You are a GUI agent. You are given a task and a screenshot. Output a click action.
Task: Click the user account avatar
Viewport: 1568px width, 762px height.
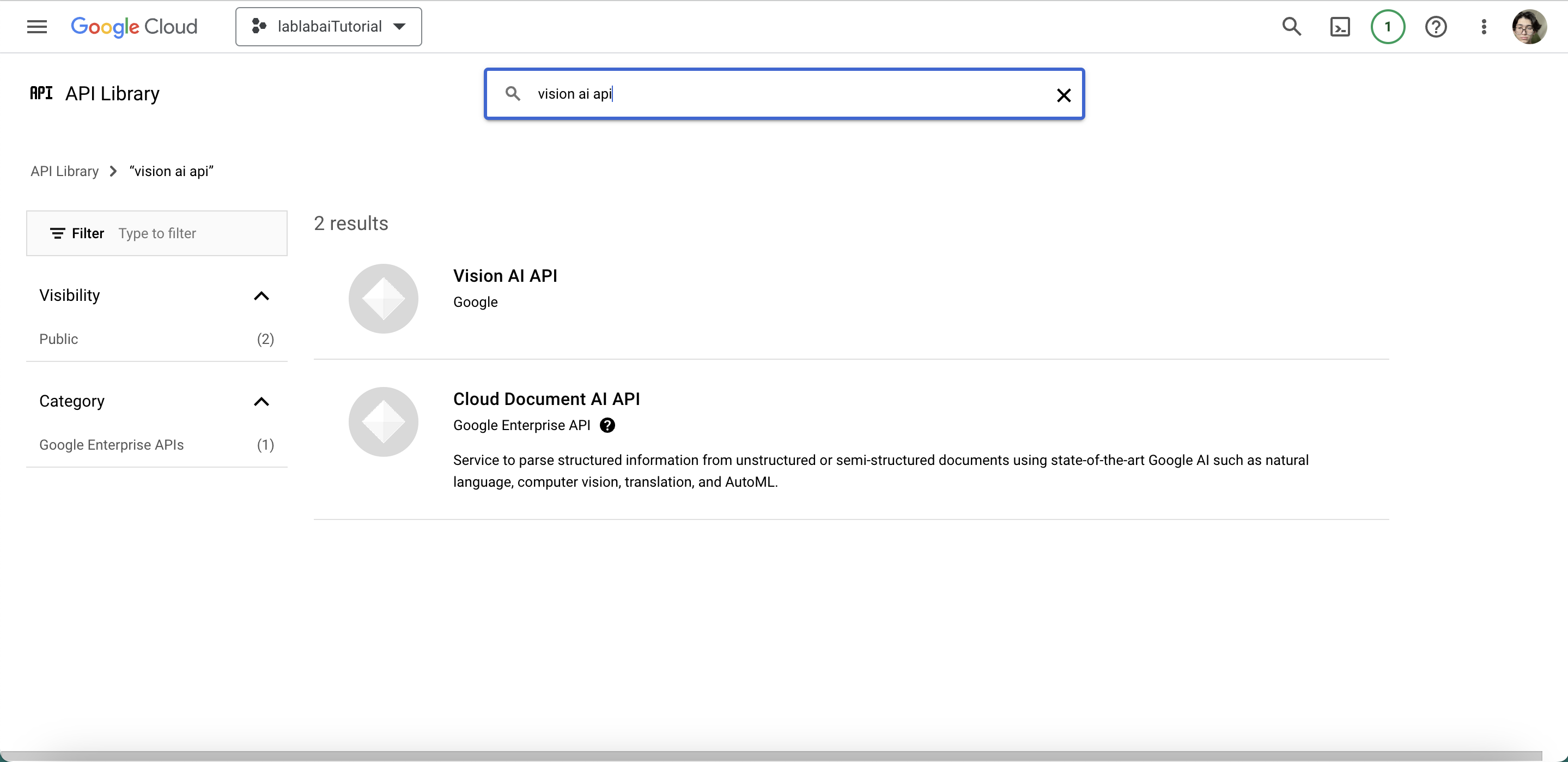1528,27
